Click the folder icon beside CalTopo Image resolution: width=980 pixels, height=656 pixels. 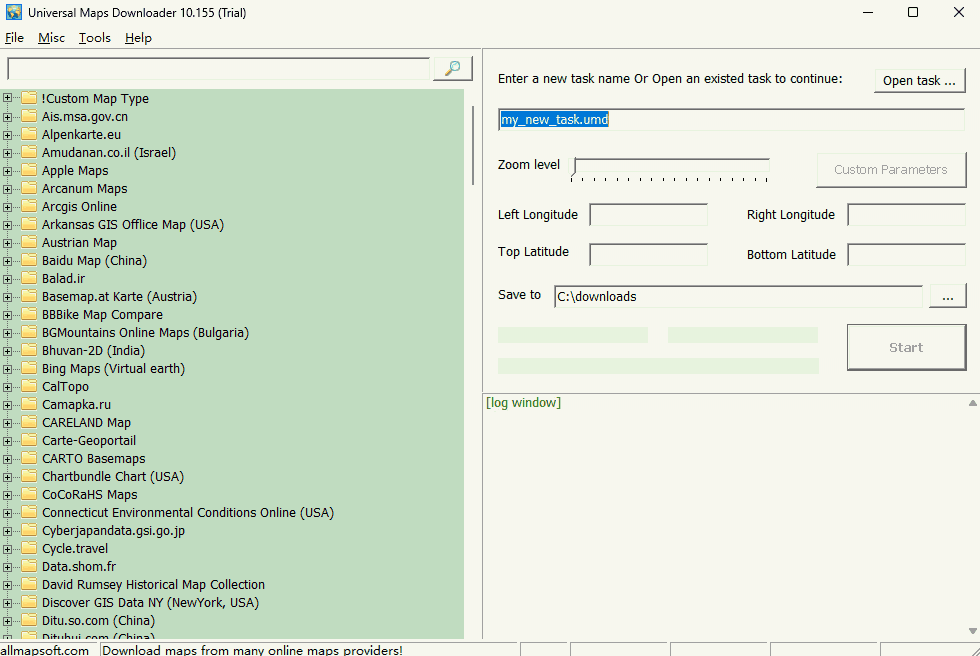(x=28, y=386)
